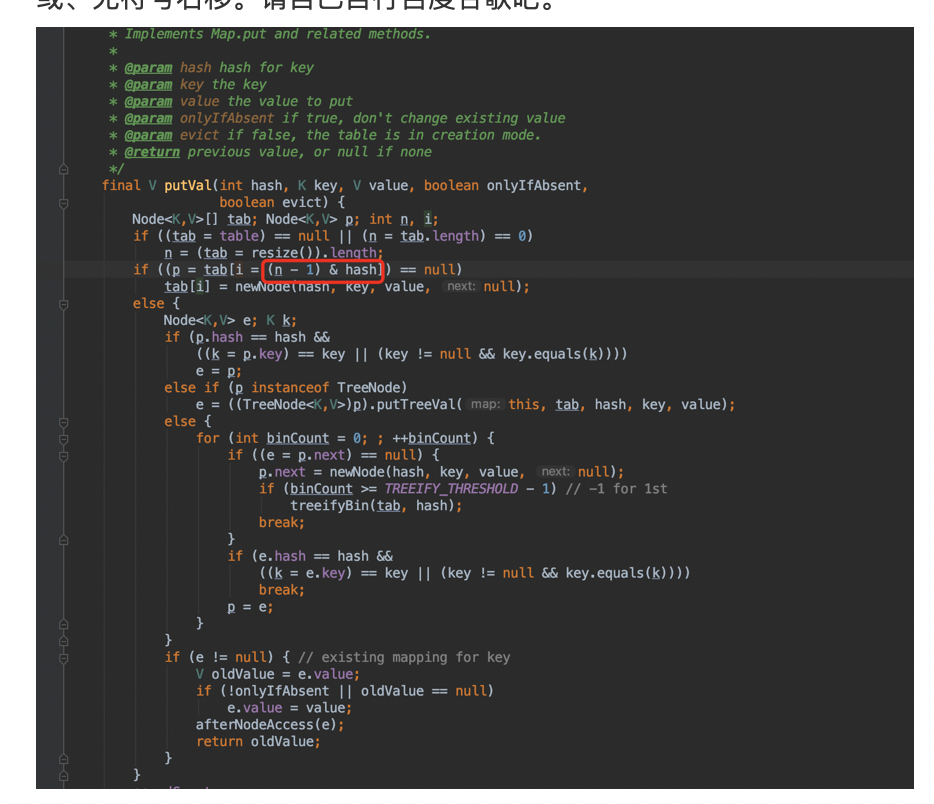Click 'if (e.hash == hash &&' line
Viewport: 934px width, 804px height.
click(310, 556)
